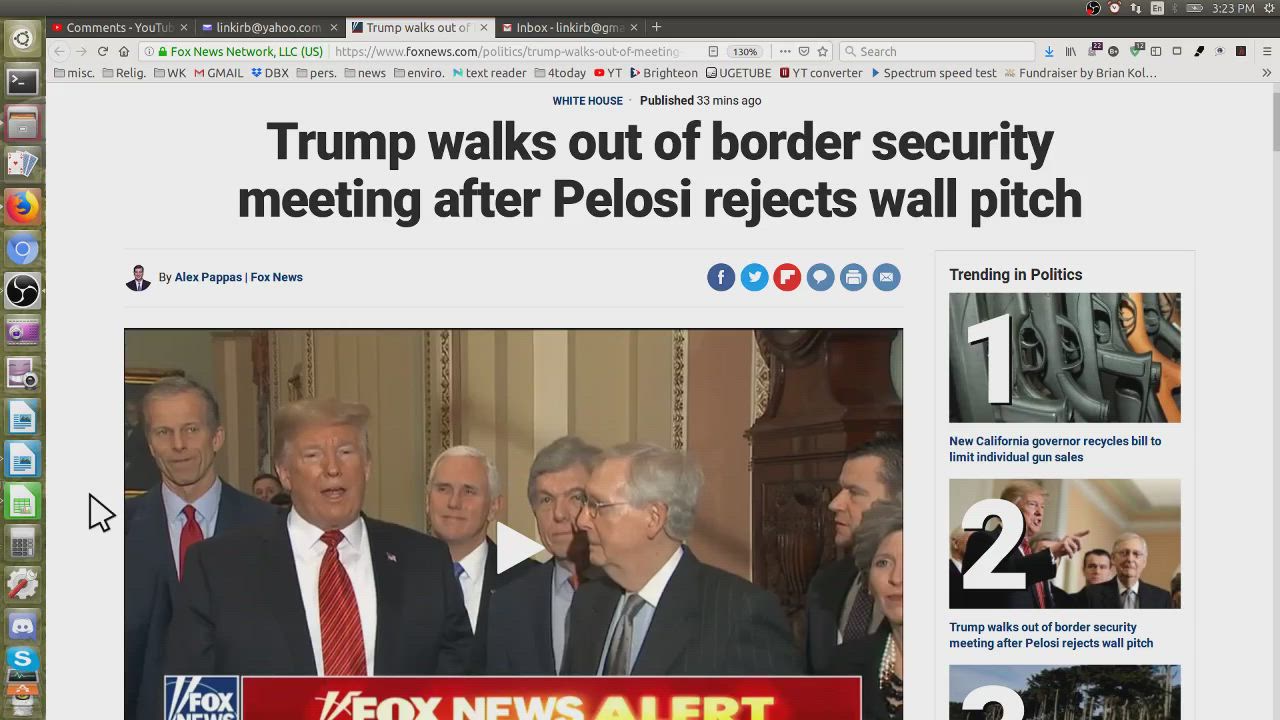The width and height of the screenshot is (1280, 720).
Task: Open the Firefox hamburger menu
Action: point(1266,51)
